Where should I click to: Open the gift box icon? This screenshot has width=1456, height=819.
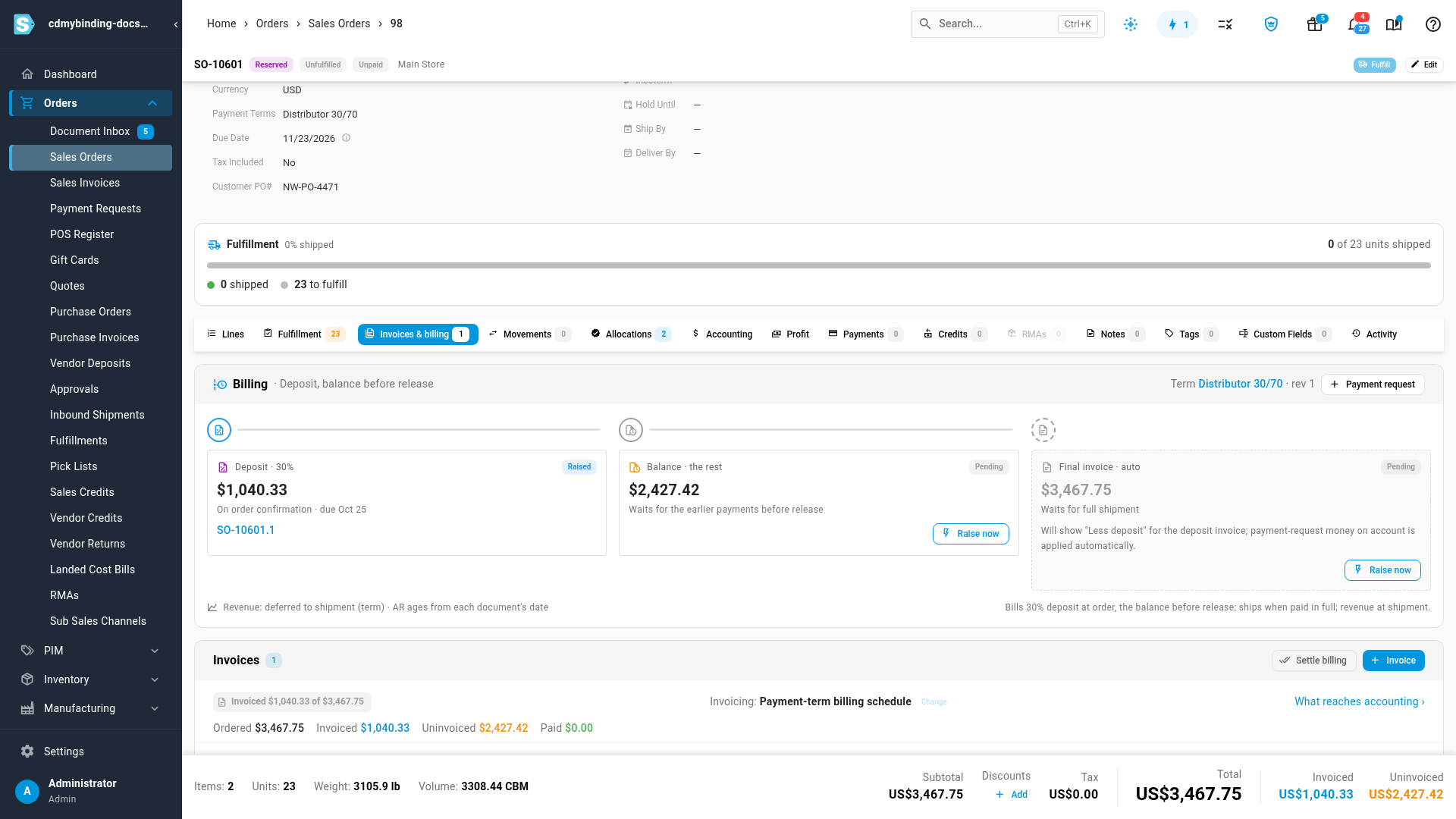tap(1315, 24)
